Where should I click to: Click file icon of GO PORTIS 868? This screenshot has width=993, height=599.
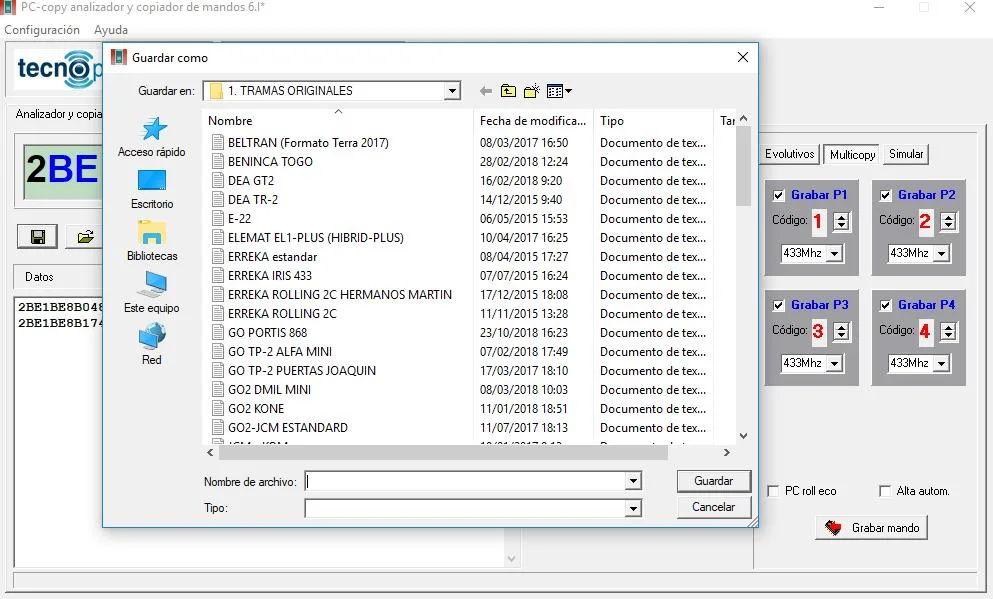pos(218,332)
